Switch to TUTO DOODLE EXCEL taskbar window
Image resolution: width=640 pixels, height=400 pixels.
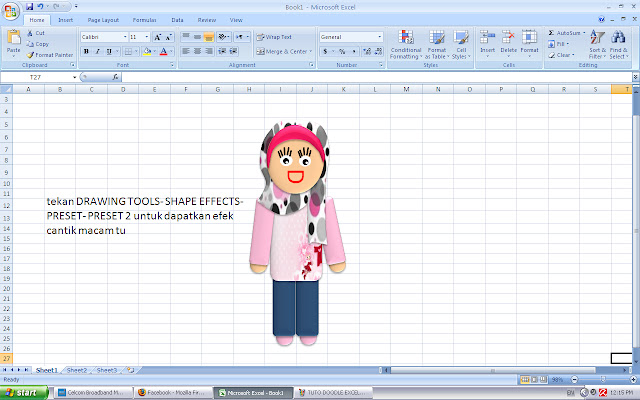[333, 393]
